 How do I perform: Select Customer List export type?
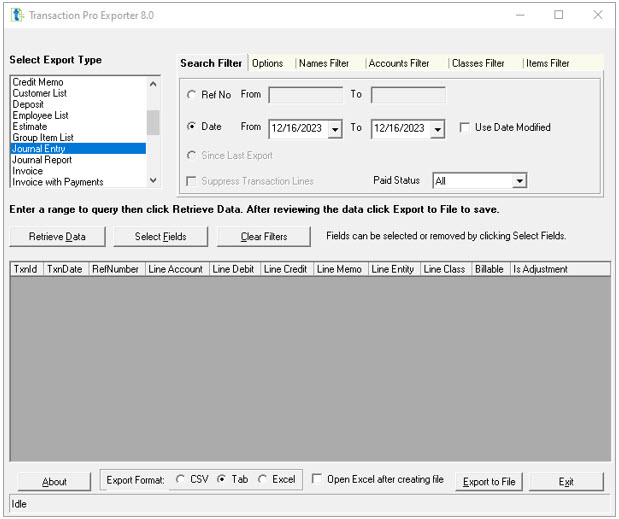point(78,93)
